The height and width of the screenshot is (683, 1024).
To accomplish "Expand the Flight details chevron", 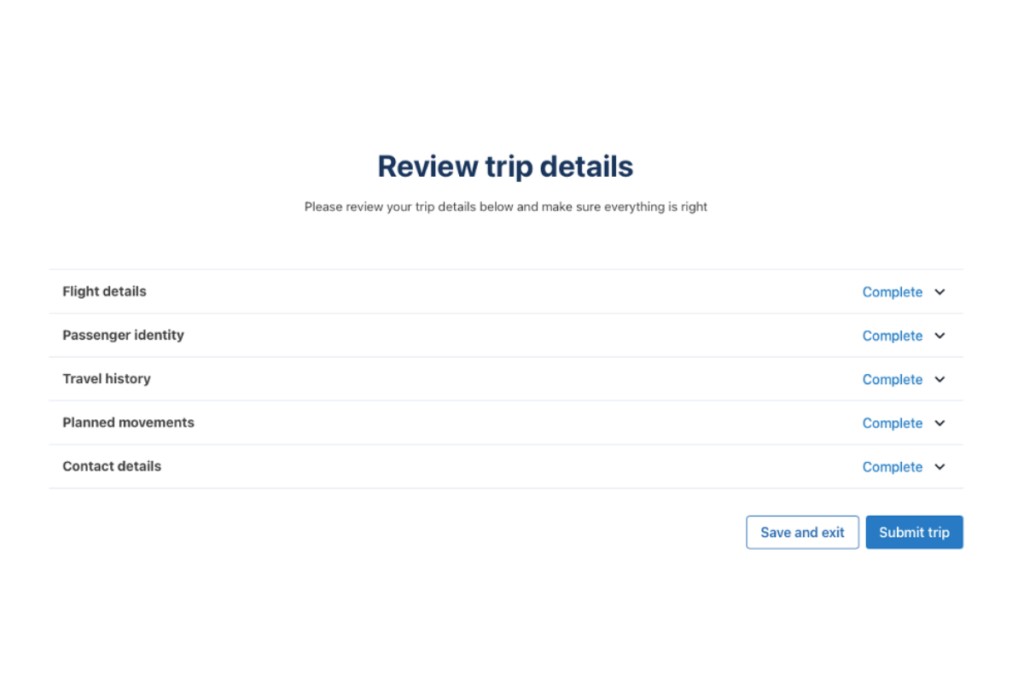I will point(939,292).
